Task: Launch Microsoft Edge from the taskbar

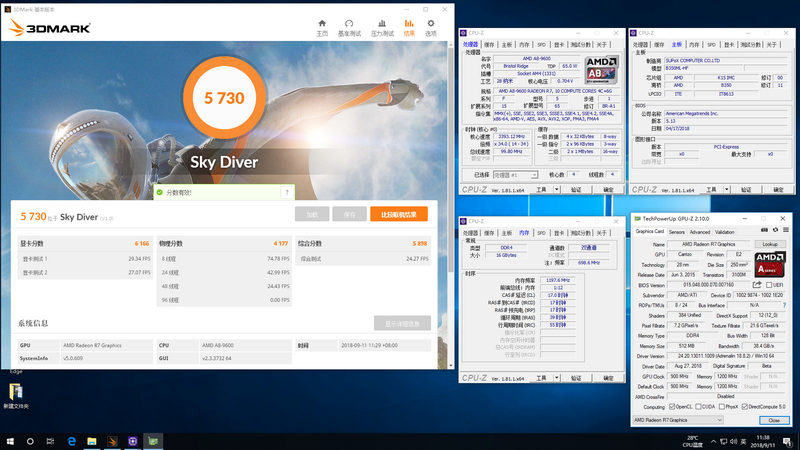Action: click(71, 441)
